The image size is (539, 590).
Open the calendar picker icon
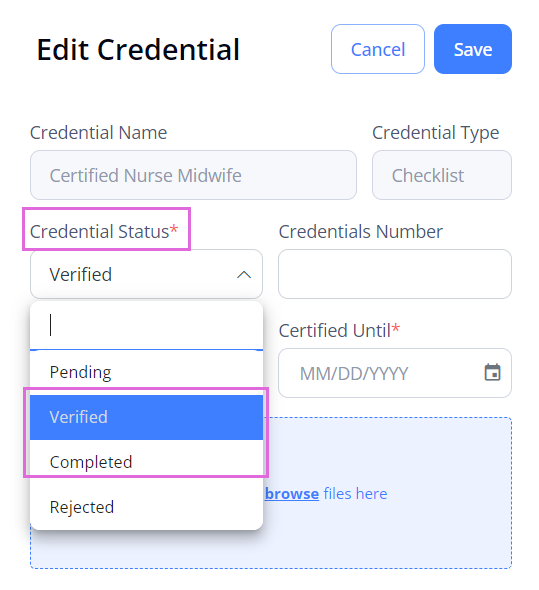[x=492, y=373]
